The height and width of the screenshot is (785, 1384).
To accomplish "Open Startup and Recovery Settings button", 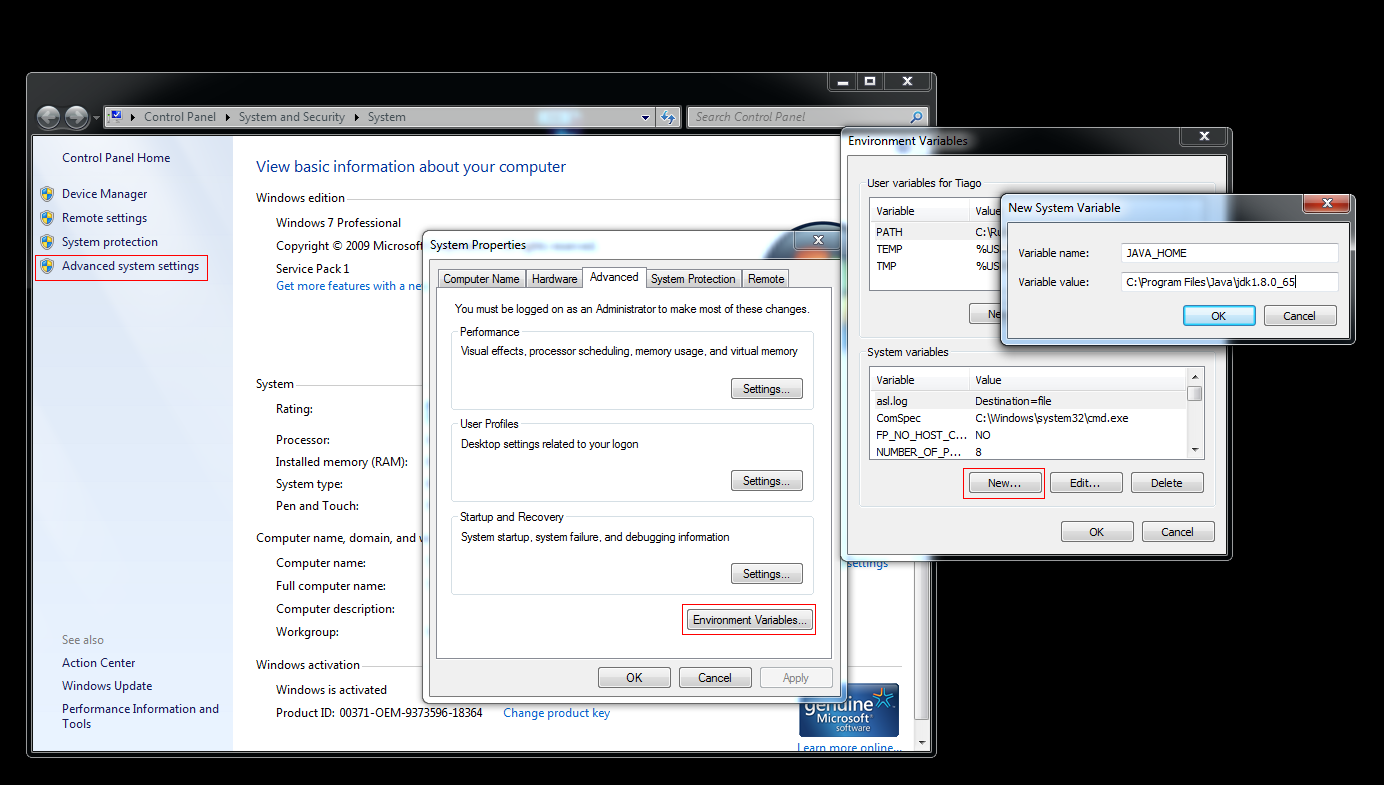I will click(767, 574).
